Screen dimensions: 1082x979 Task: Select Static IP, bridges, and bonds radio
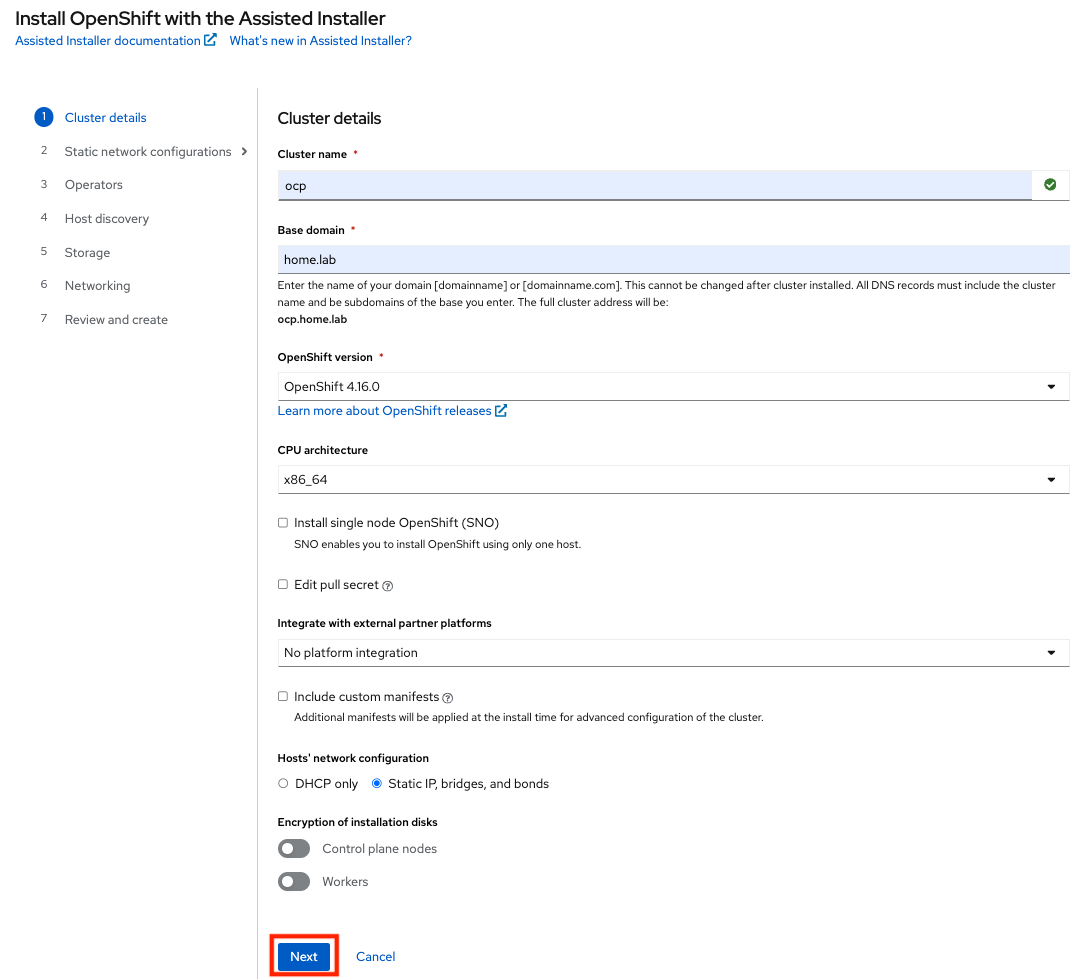377,783
